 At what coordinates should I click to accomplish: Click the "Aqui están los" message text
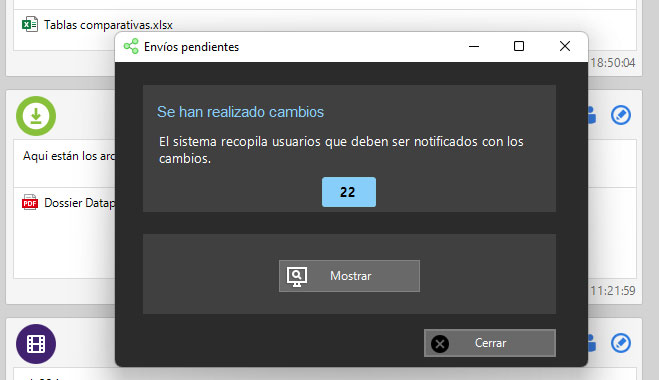click(x=60, y=156)
